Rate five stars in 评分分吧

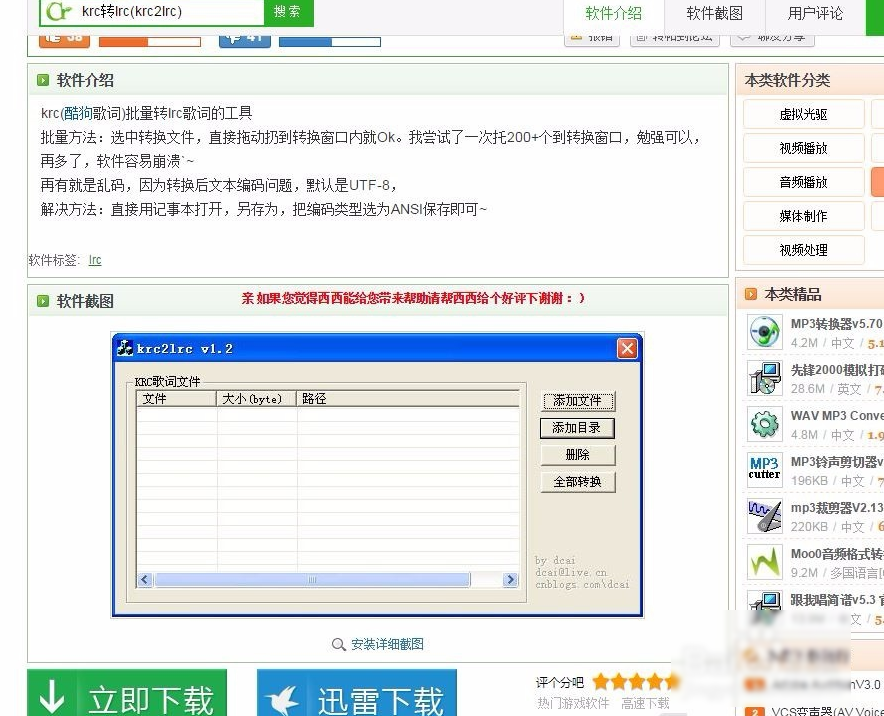pos(665,680)
